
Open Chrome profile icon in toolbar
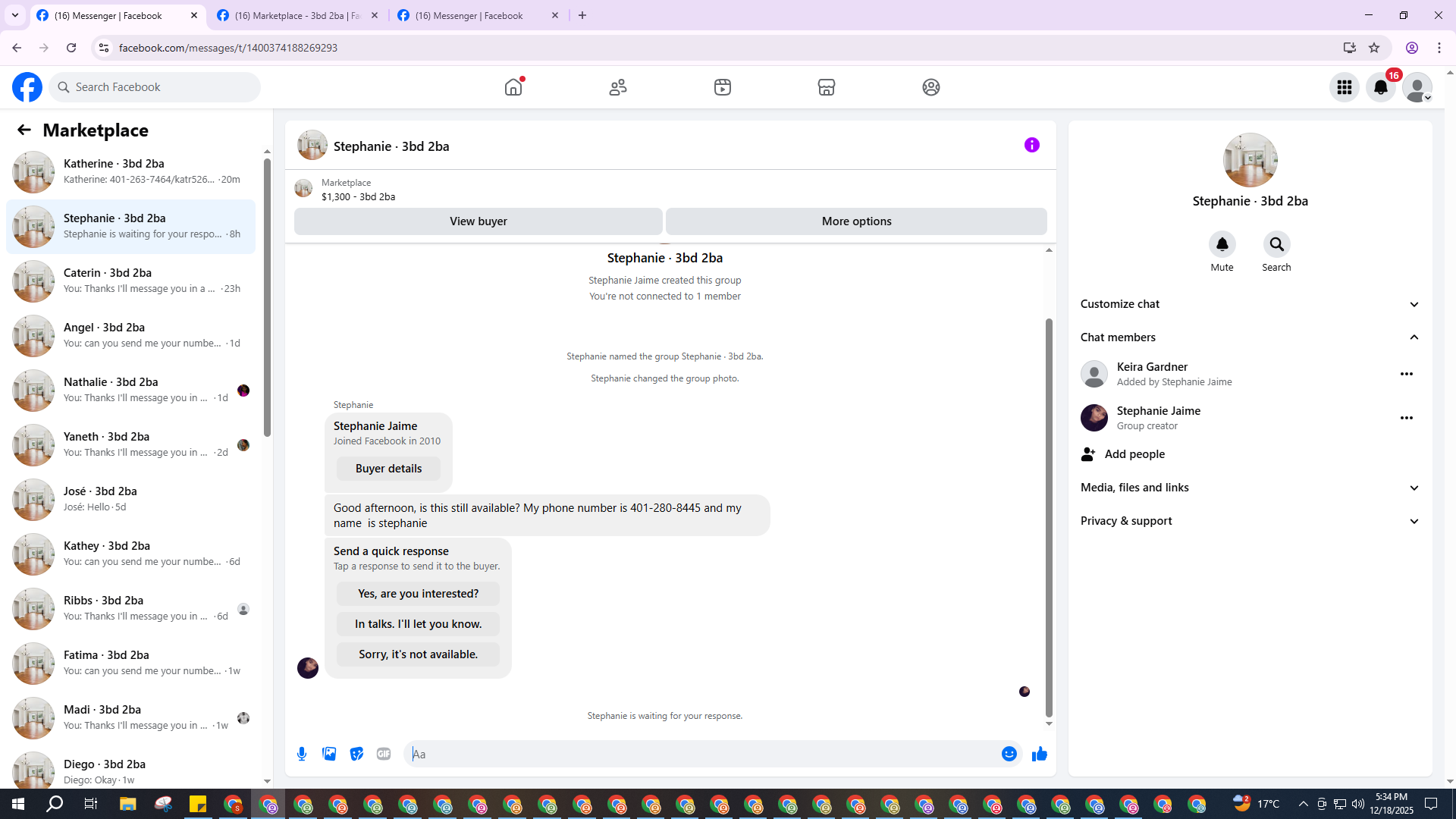click(1412, 48)
